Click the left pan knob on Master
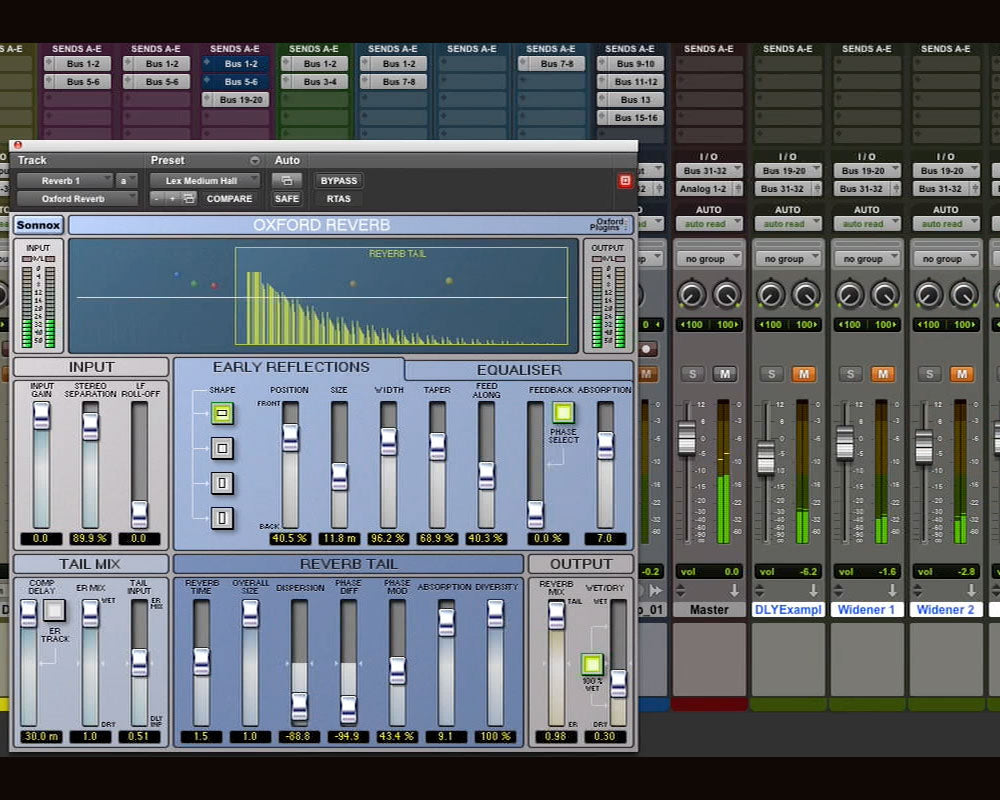The image size is (1000, 800). tap(691, 294)
